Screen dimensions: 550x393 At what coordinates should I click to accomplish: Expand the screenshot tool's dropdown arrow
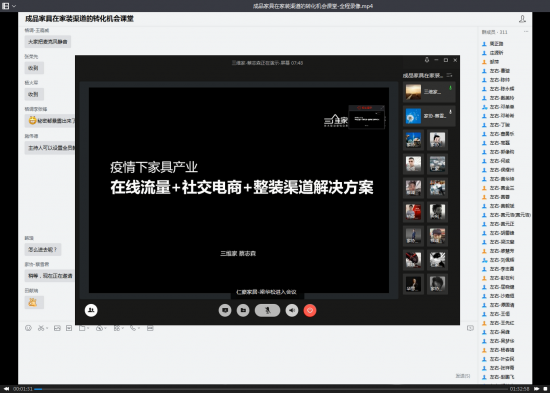(47, 328)
